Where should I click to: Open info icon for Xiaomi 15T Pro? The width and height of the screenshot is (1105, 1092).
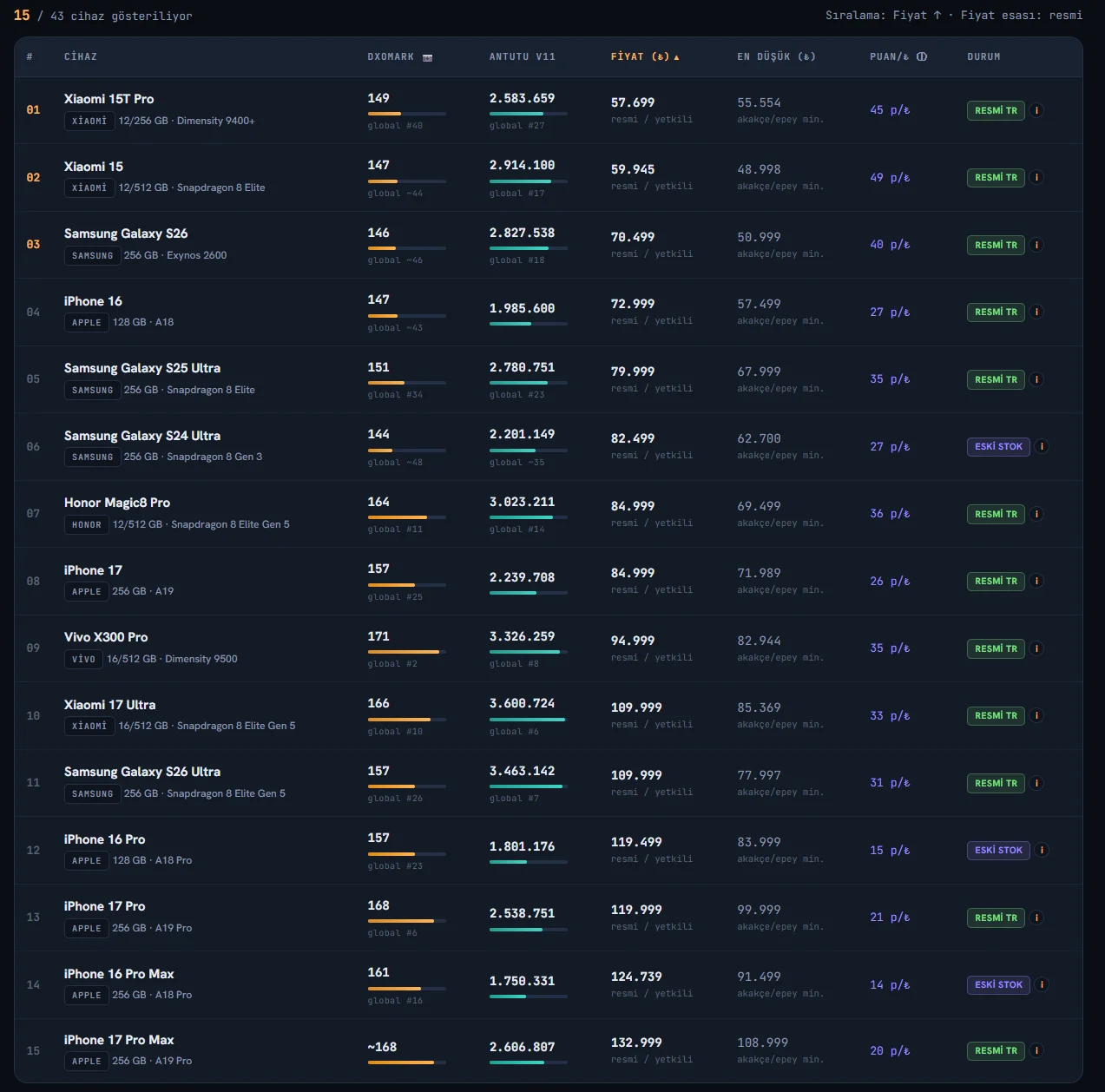(1036, 110)
